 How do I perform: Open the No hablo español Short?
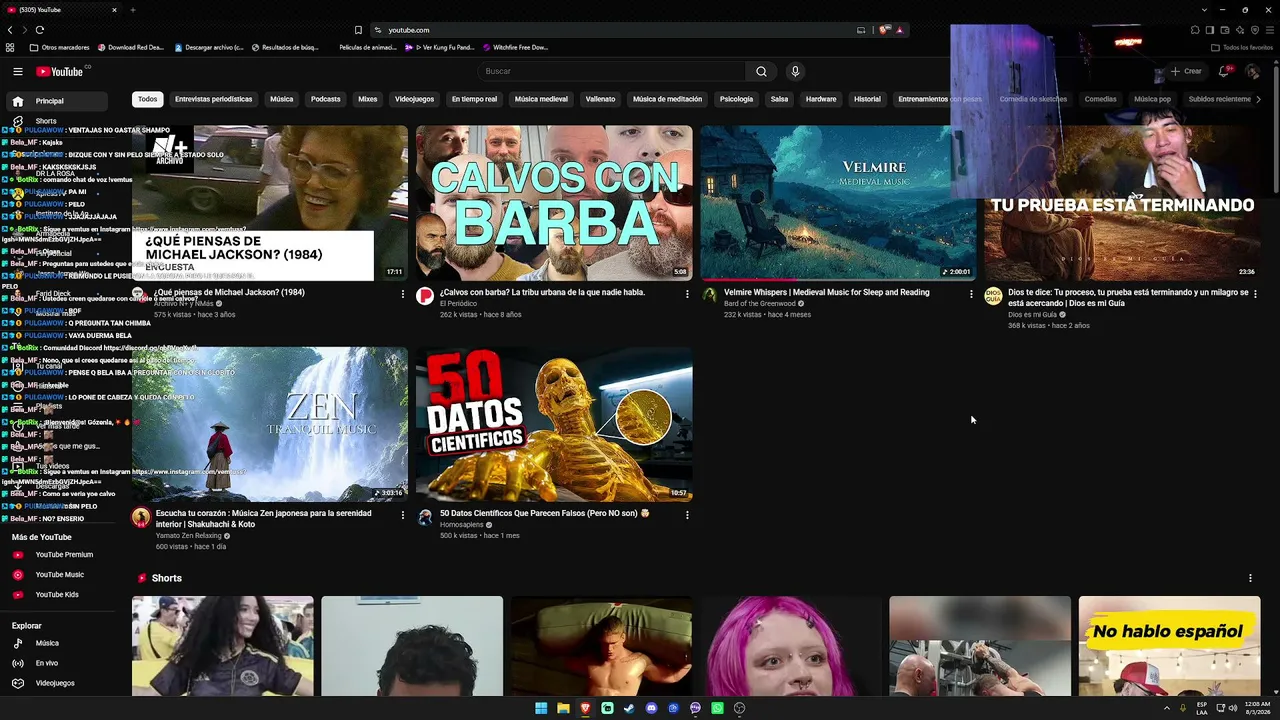click(1169, 646)
